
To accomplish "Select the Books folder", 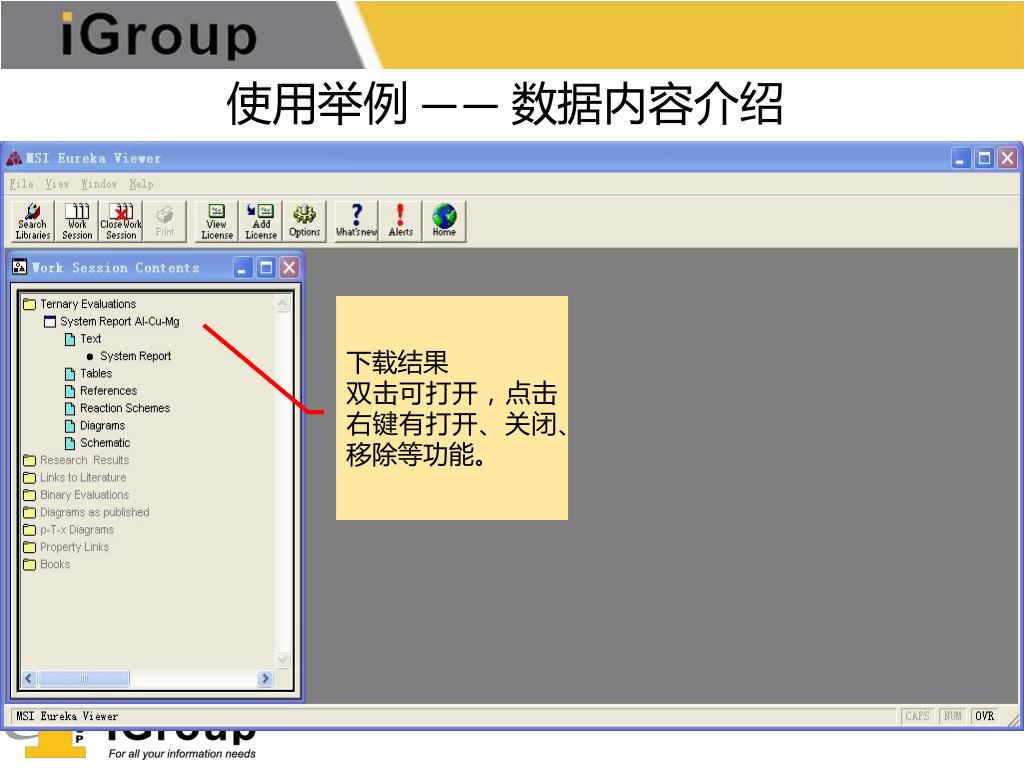I will click(x=55, y=564).
